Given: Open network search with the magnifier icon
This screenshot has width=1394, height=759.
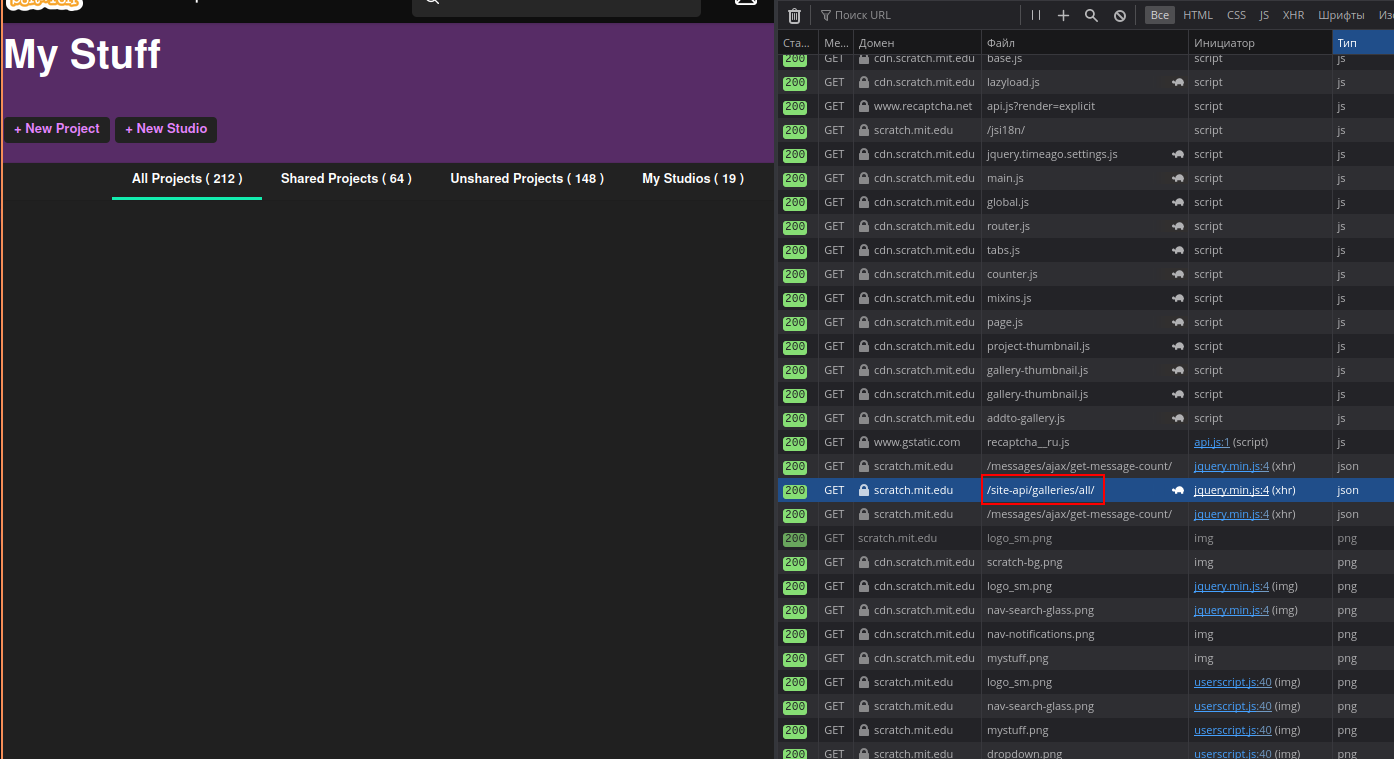Looking at the screenshot, I should (x=1091, y=16).
